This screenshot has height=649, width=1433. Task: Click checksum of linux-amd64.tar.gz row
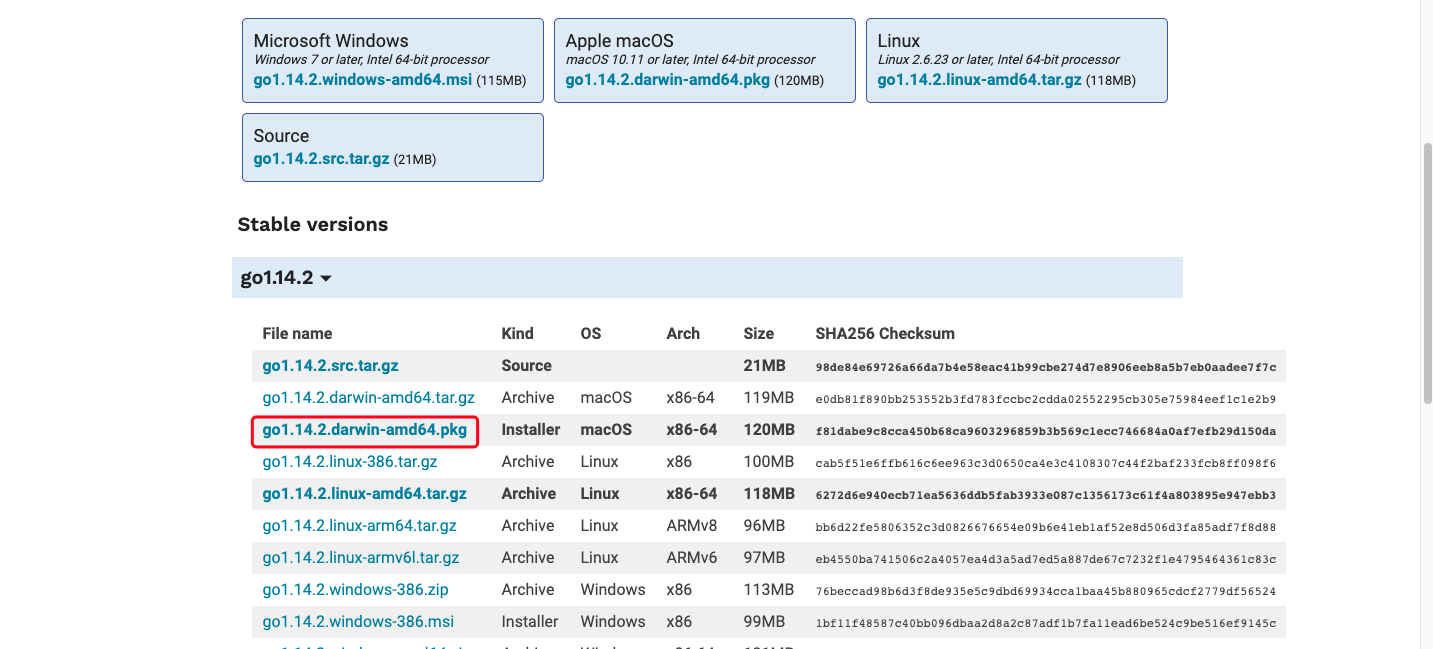point(1046,495)
